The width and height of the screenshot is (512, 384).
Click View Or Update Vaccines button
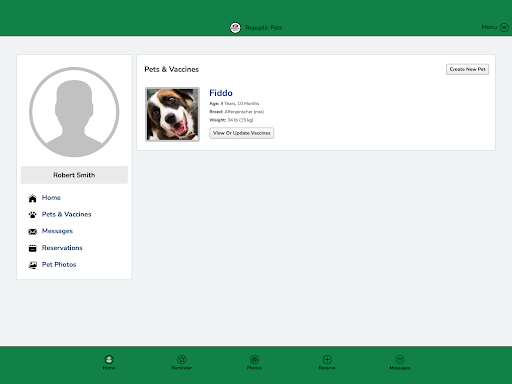coord(242,133)
